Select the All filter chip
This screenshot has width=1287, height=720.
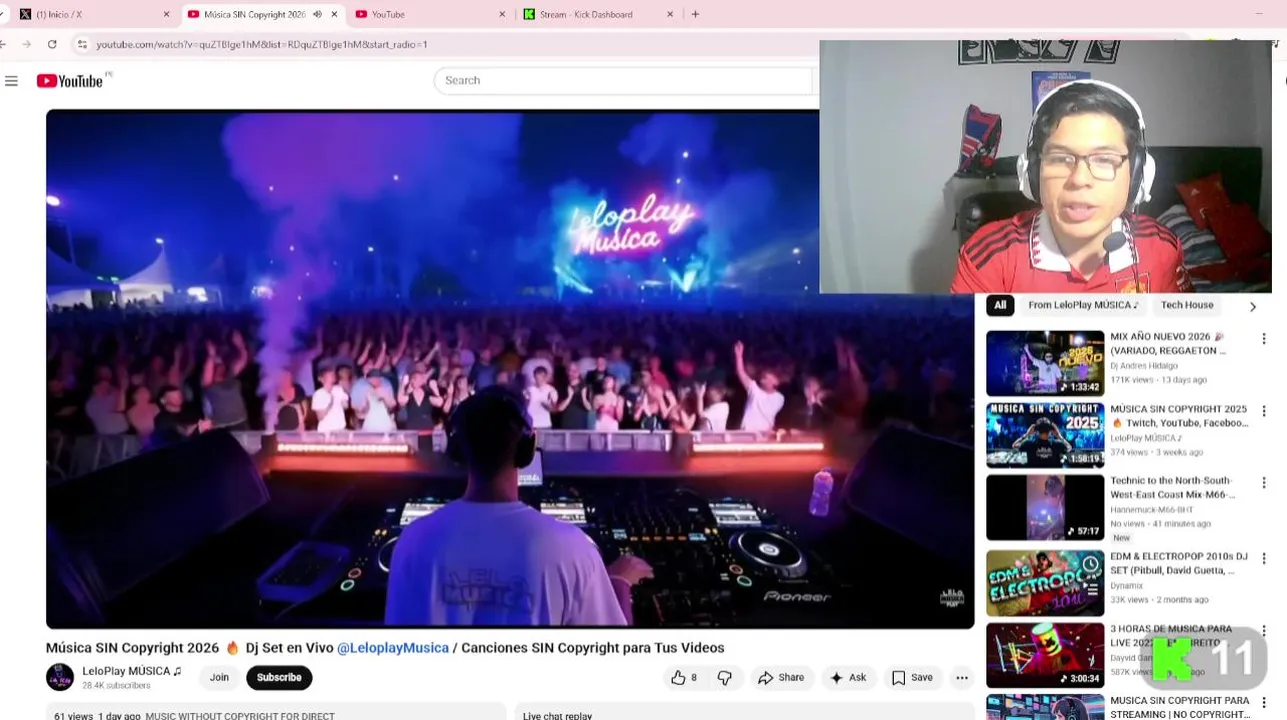(x=1000, y=305)
